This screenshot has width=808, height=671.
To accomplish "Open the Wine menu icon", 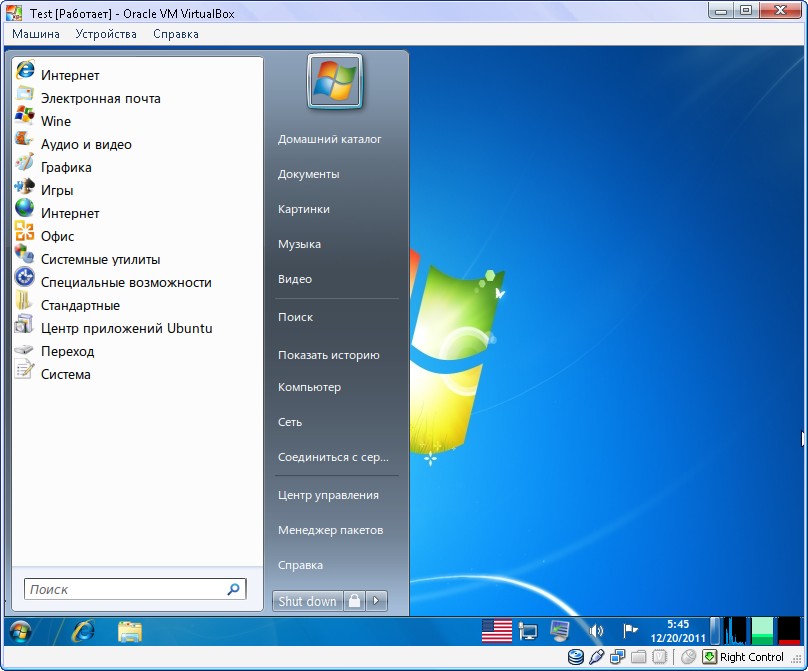I will 25,115.
